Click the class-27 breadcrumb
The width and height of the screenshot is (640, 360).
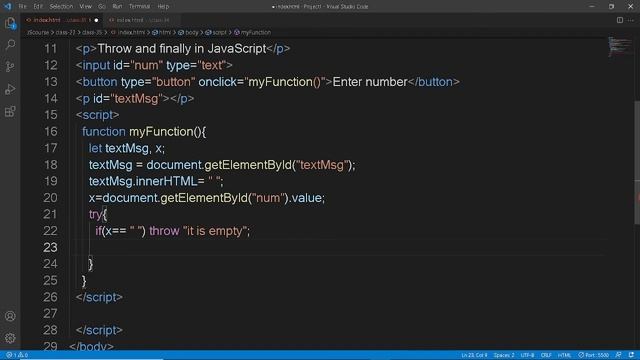click(65, 32)
